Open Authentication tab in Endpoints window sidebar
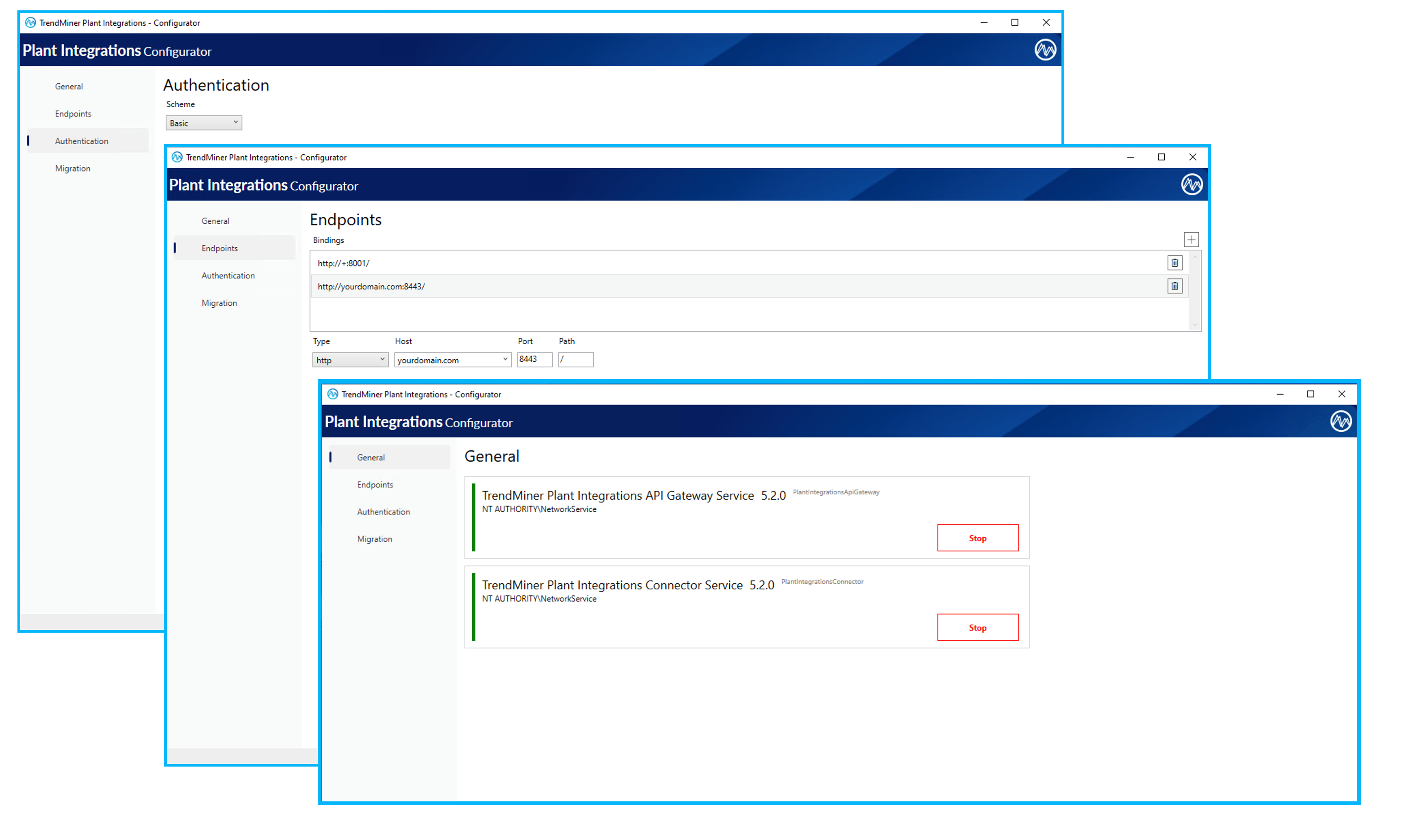 [x=228, y=276]
